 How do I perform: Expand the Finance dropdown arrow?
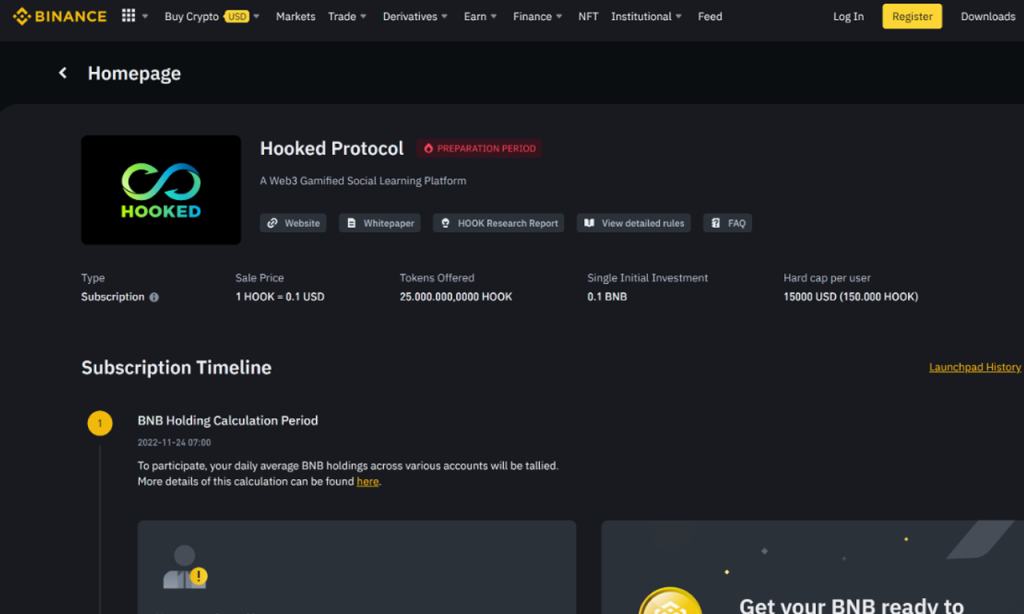(x=559, y=16)
